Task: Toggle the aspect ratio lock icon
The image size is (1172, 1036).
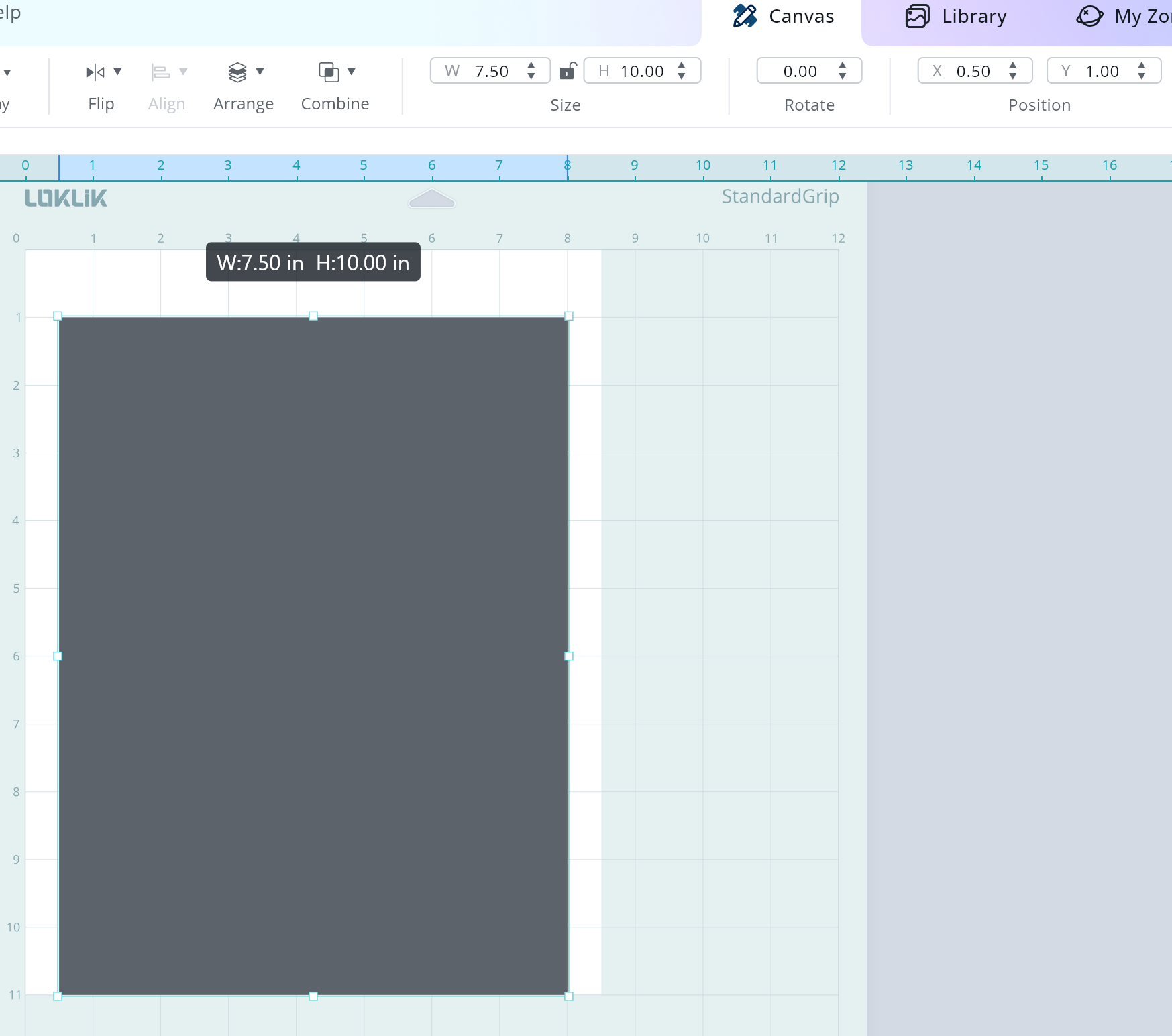Action: pos(568,70)
